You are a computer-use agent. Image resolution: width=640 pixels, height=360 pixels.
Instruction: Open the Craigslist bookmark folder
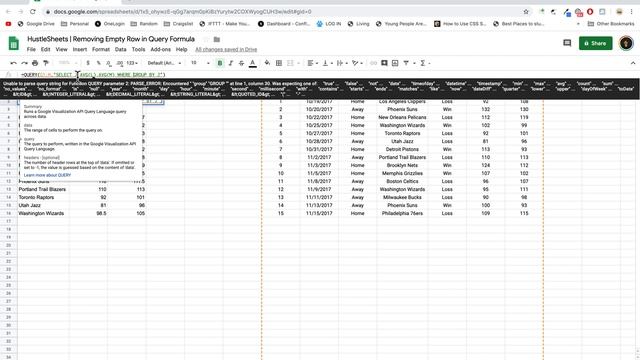click(178, 24)
